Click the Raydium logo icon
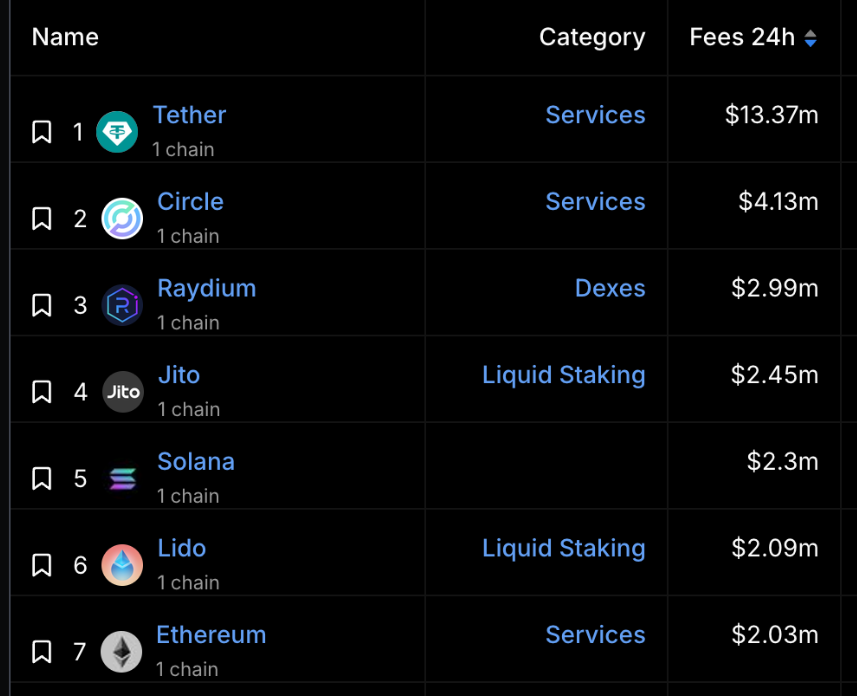Image resolution: width=857 pixels, height=696 pixels. [x=122, y=305]
